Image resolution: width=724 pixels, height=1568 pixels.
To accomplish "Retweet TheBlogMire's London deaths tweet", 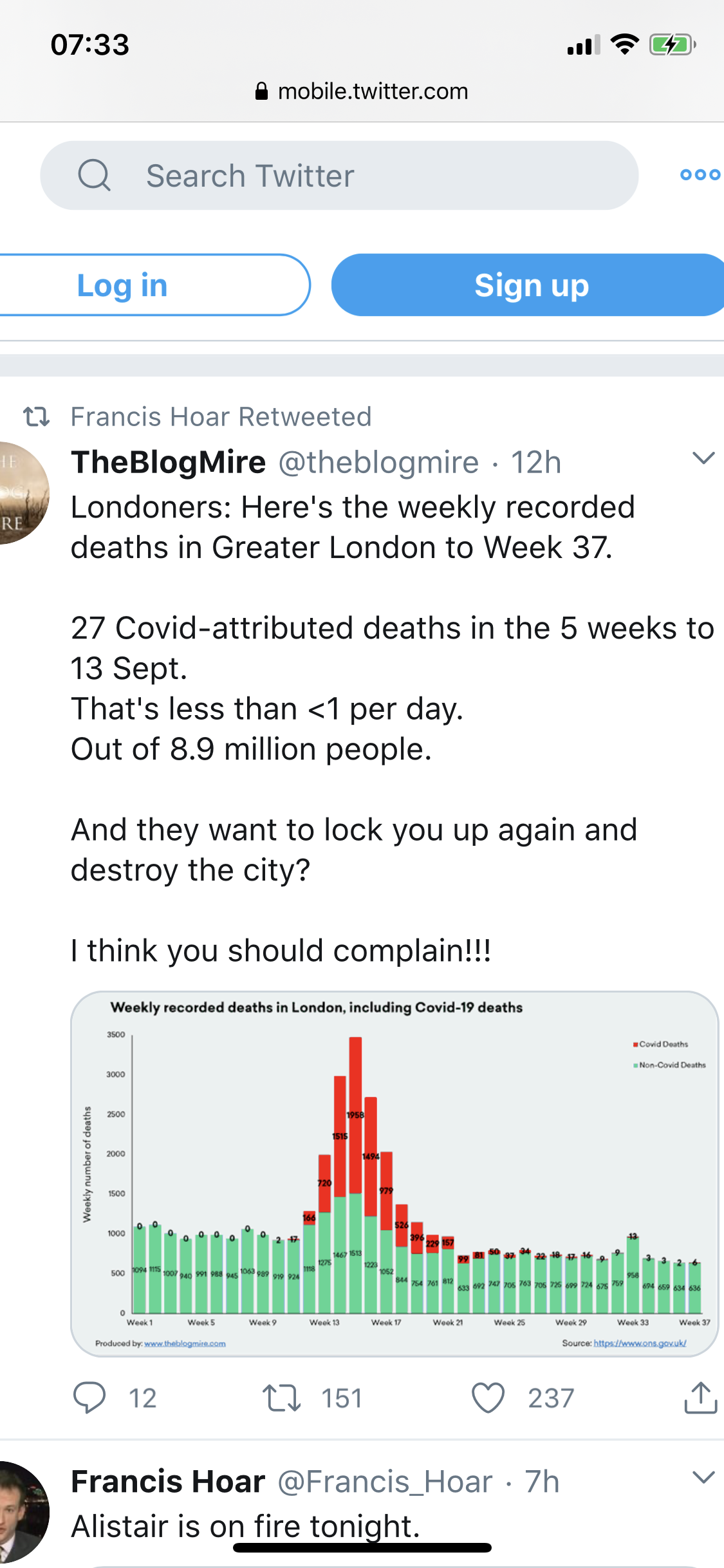I will [x=281, y=1397].
